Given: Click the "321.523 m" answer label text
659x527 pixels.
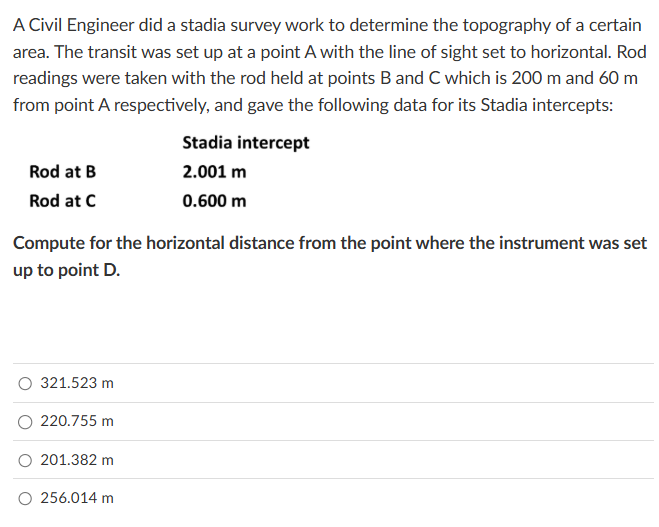Looking at the screenshot, I should (x=77, y=383).
